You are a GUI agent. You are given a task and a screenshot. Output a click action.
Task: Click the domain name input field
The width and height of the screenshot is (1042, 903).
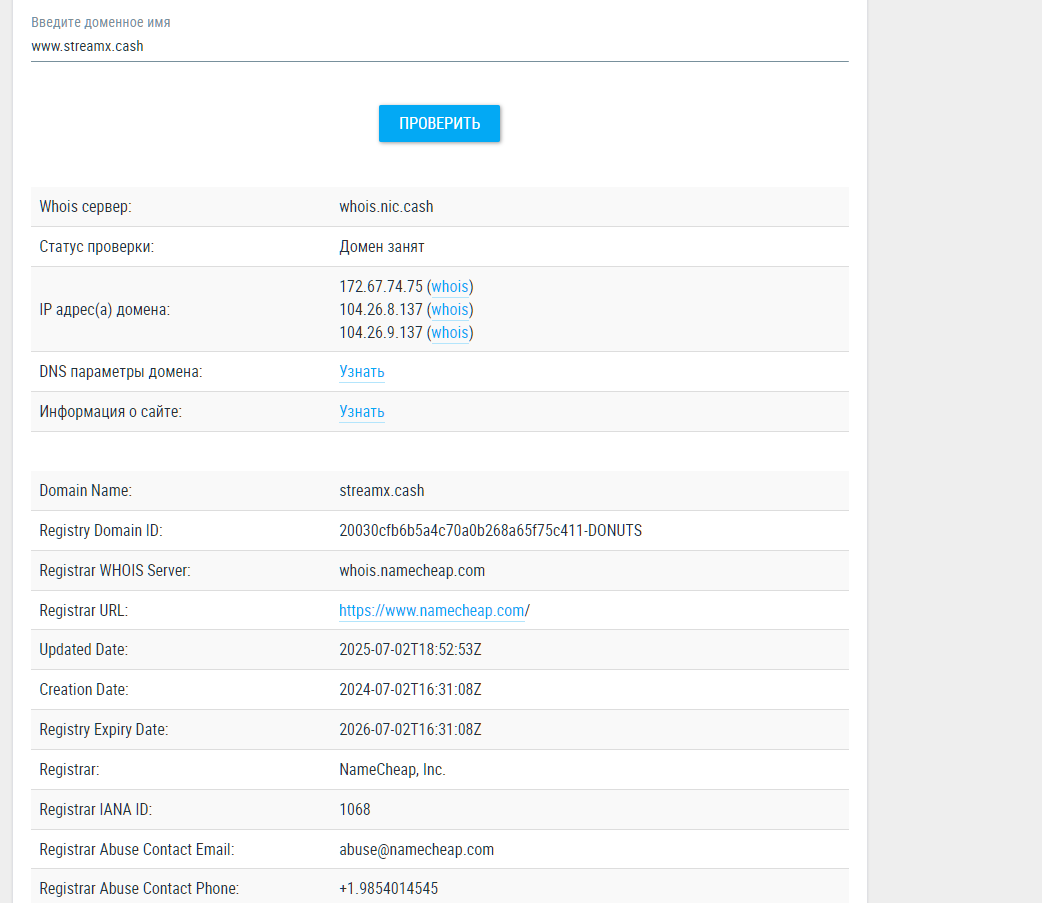tap(439, 46)
